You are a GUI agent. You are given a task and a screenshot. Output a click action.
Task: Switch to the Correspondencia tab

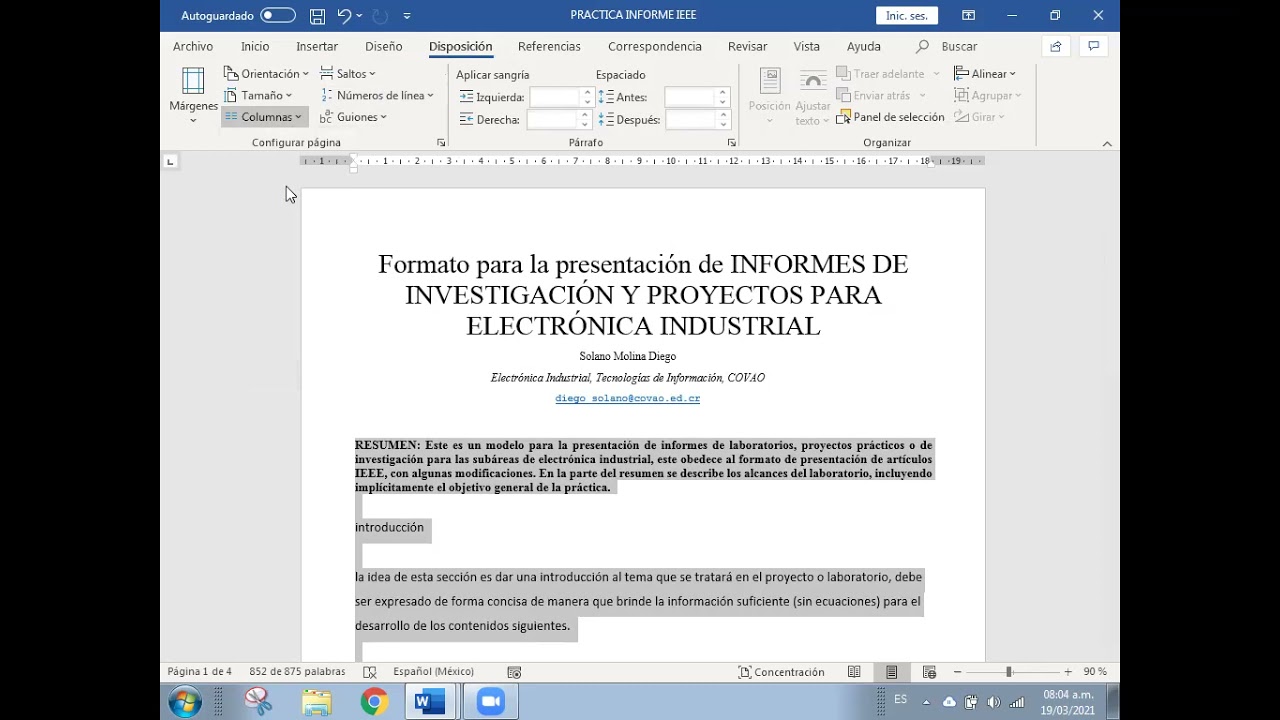click(655, 46)
